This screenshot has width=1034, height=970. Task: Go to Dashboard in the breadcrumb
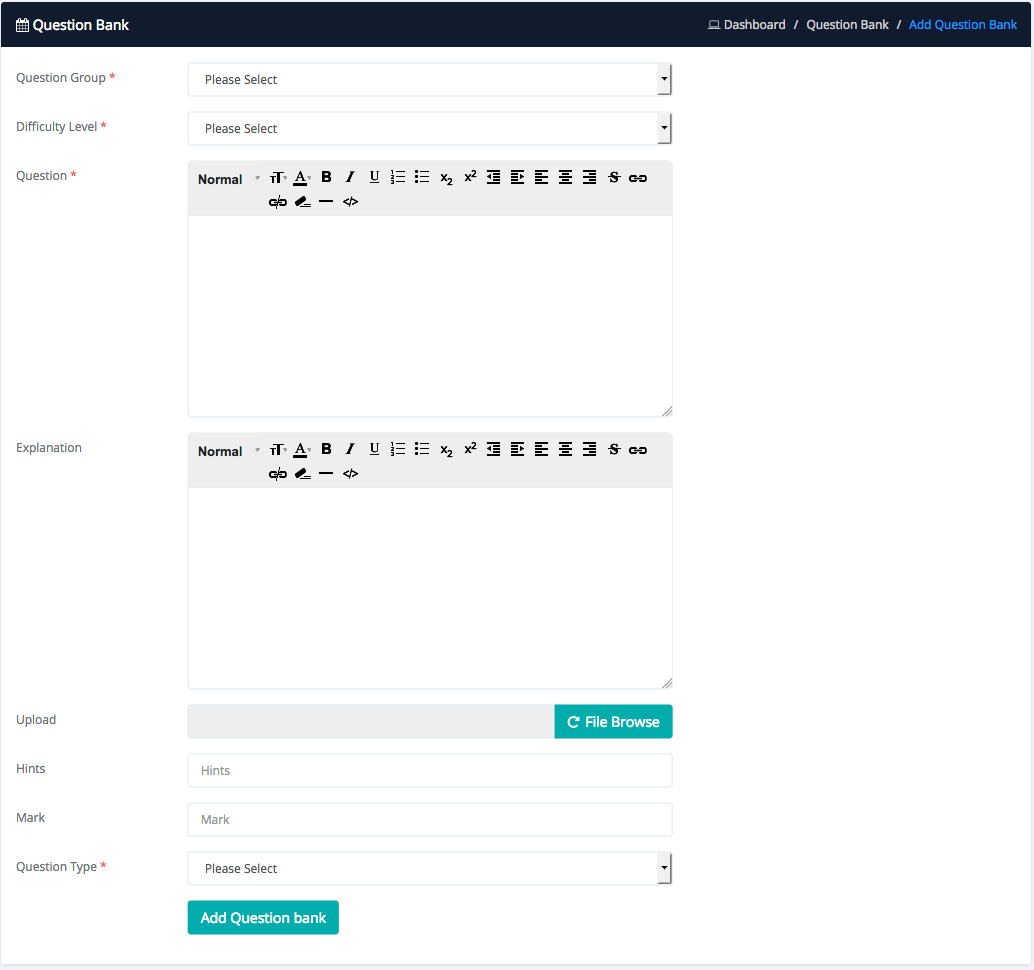click(754, 25)
